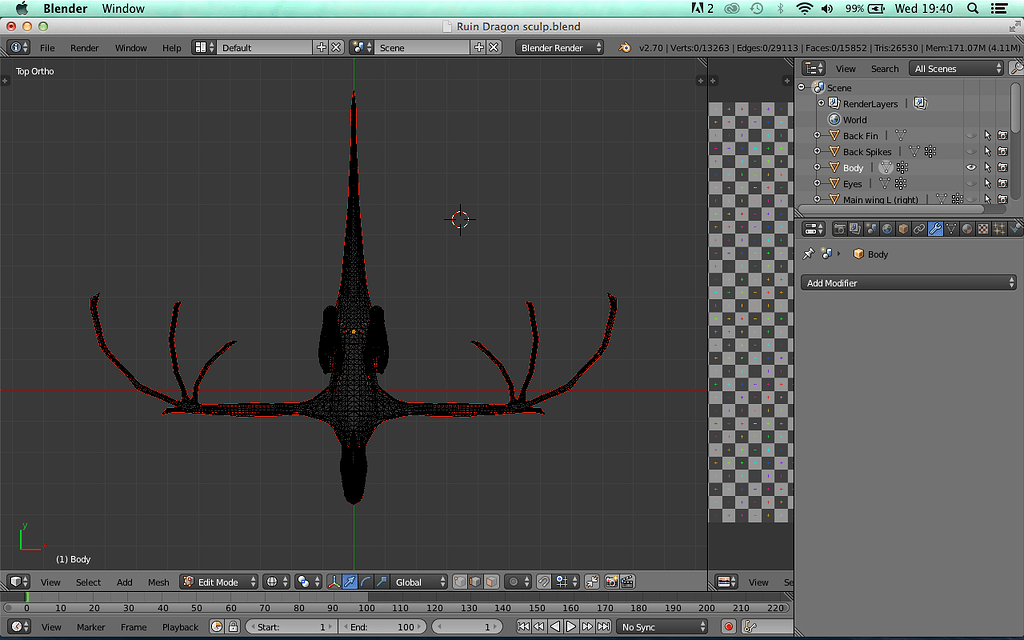Toggle visibility eye for Eyes object
Image resolution: width=1024 pixels, height=640 pixels.
click(x=971, y=184)
